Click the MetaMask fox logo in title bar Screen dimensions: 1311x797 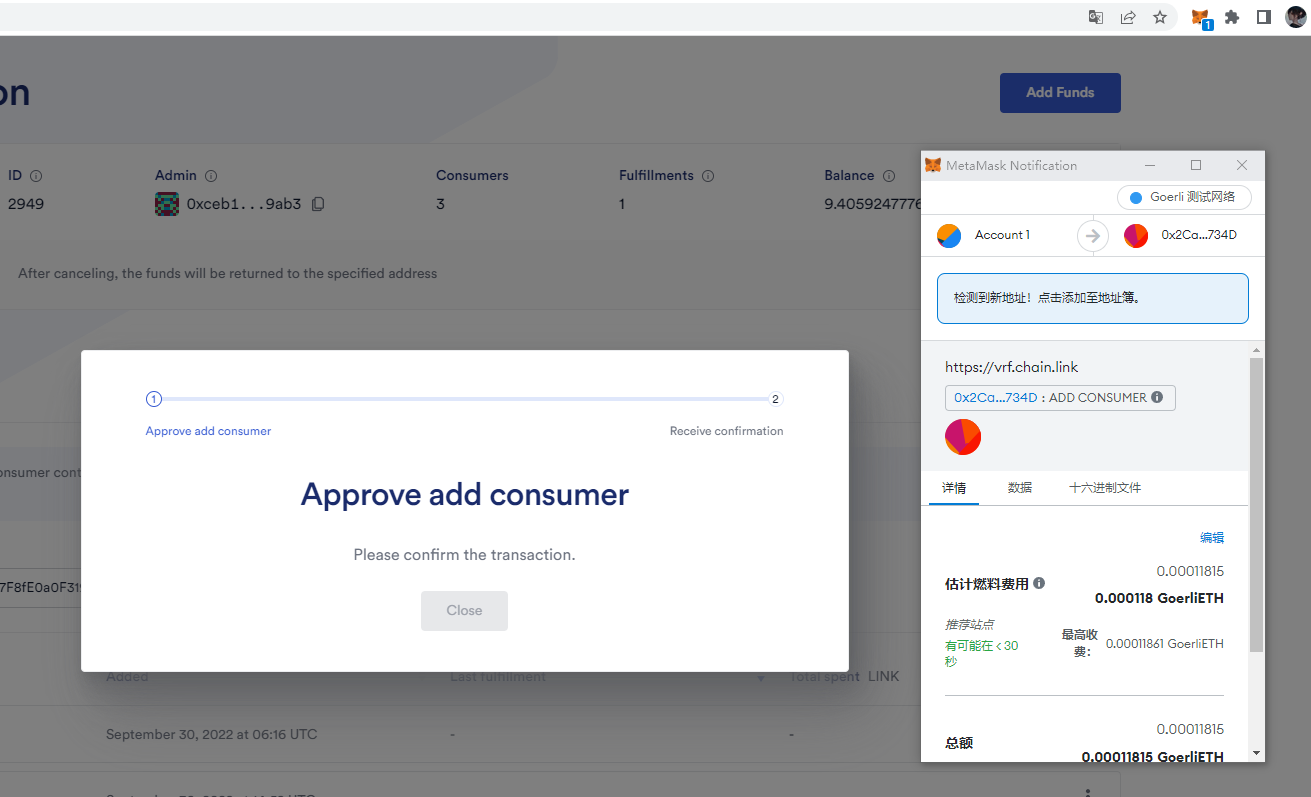coord(933,165)
